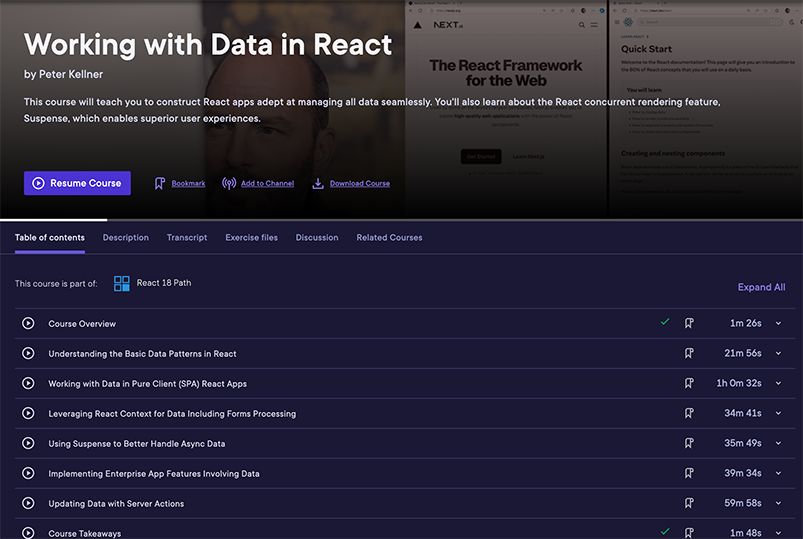Bookmark the Course Takeaways module
This screenshot has height=539, width=803.
[689, 533]
